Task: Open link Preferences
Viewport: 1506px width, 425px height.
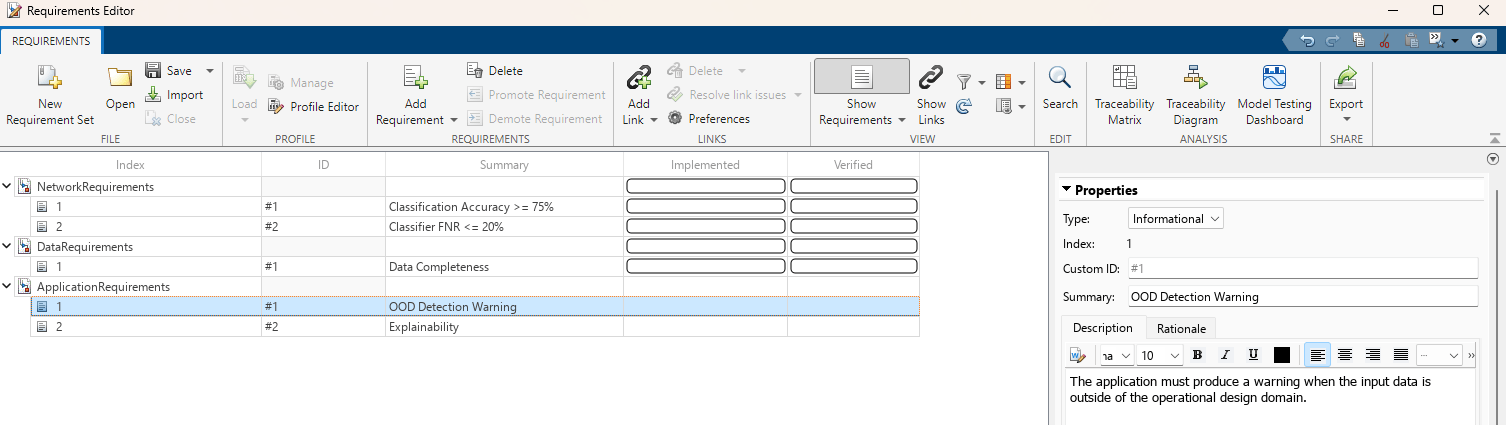Action: point(708,119)
